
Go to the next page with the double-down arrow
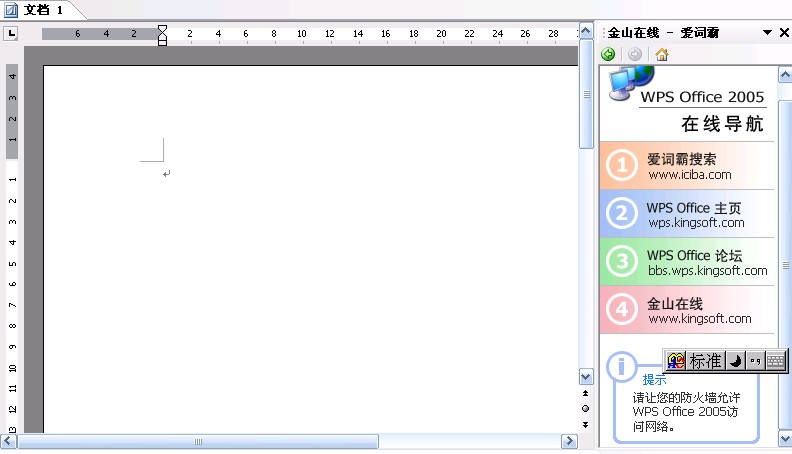click(x=585, y=425)
